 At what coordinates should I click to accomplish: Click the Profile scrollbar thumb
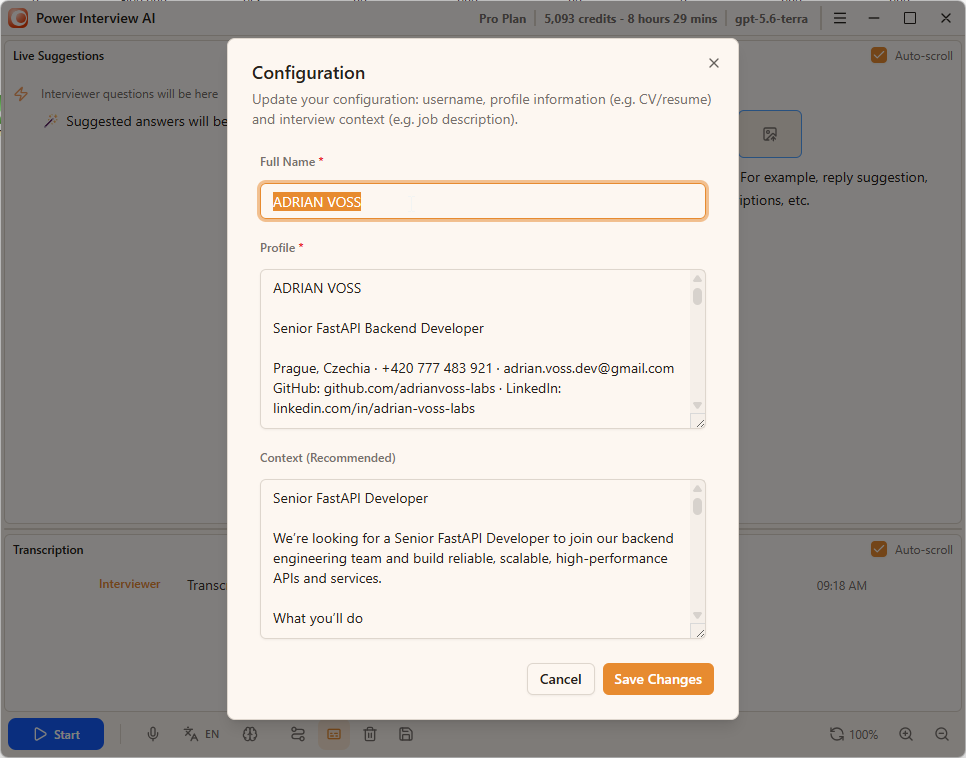697,296
